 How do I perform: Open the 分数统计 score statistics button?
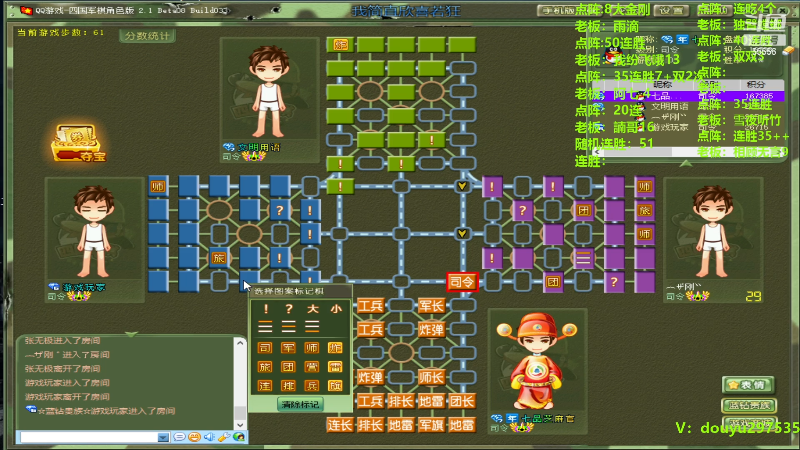(x=147, y=36)
